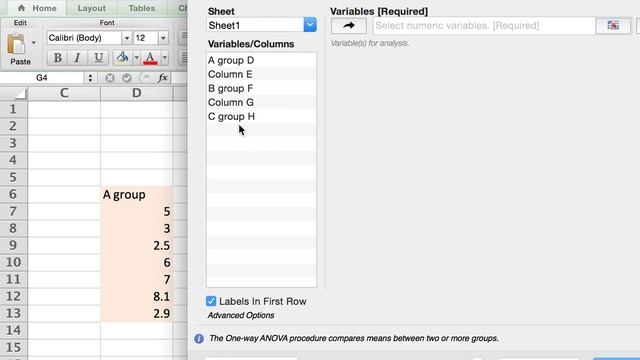Click the Name Box showing G4
640x360 pixels.
(42, 78)
